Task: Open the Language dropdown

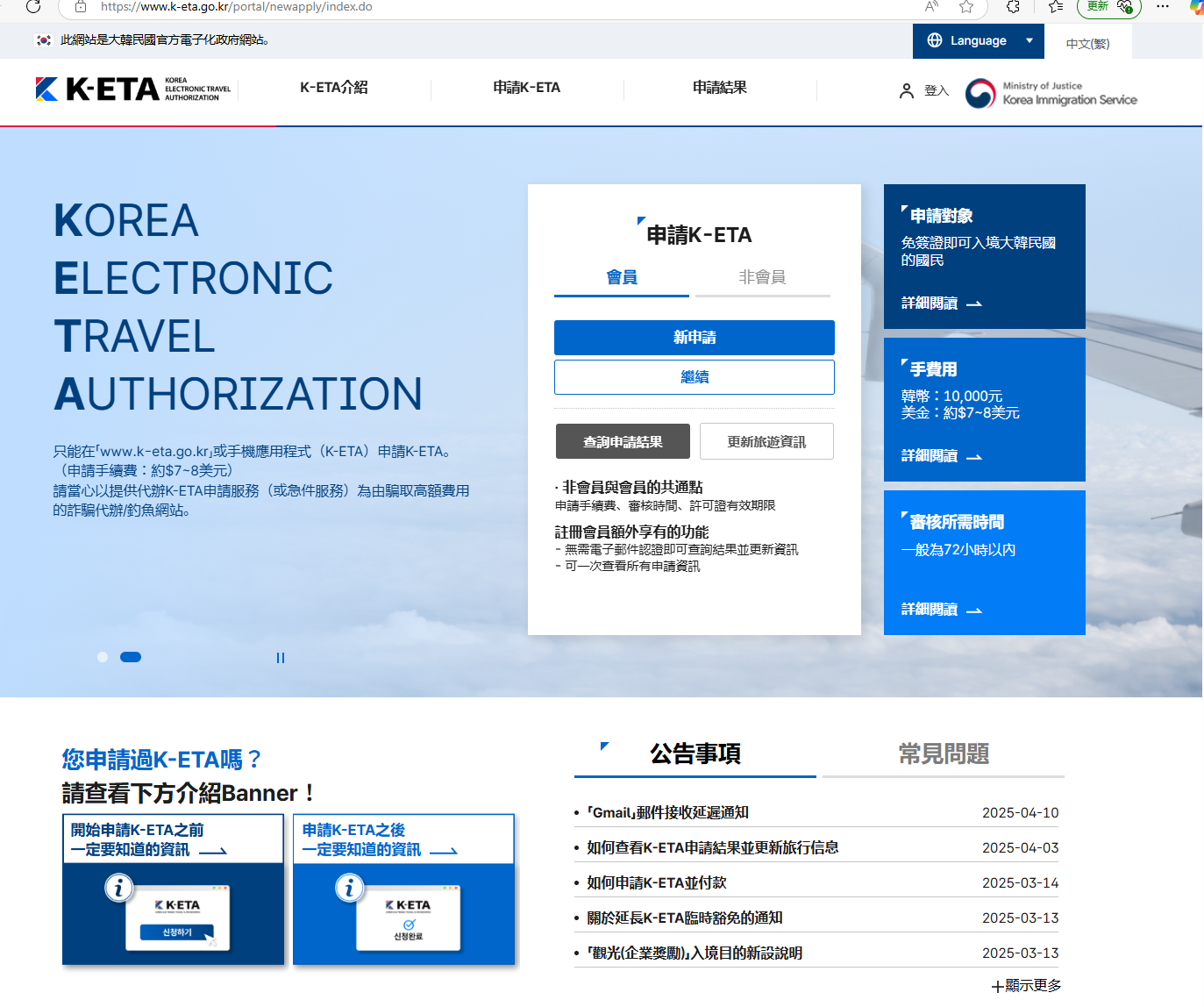Action: [978, 41]
